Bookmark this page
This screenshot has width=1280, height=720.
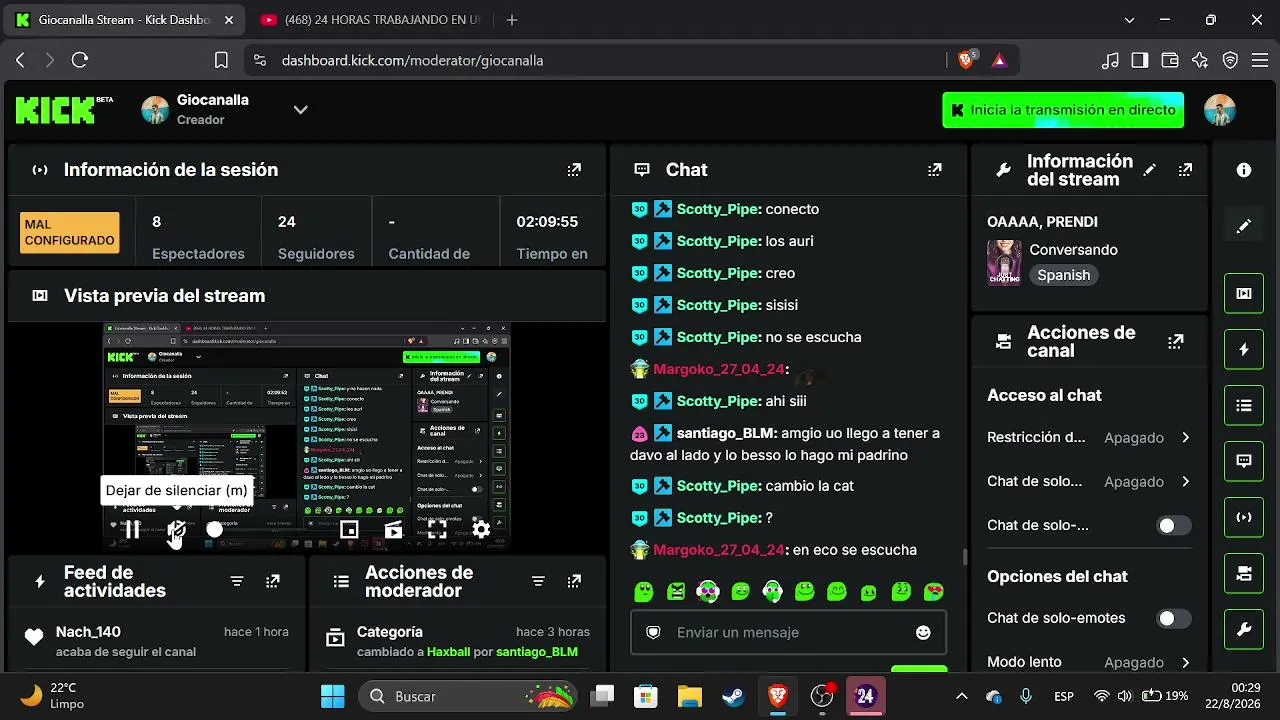(221, 60)
